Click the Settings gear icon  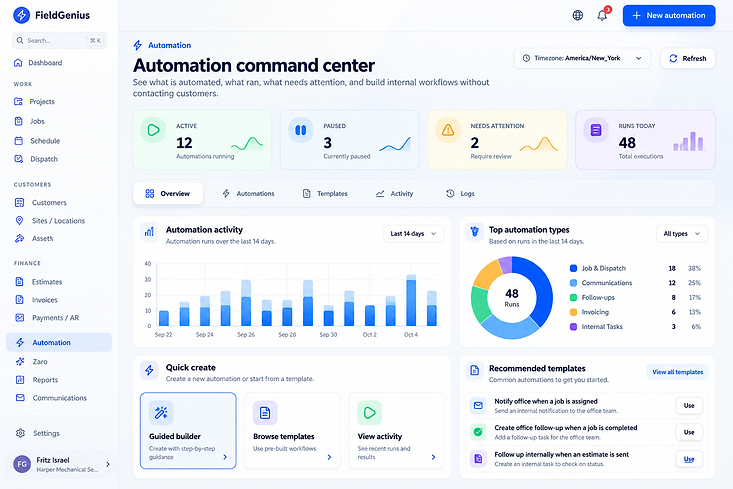[20, 433]
